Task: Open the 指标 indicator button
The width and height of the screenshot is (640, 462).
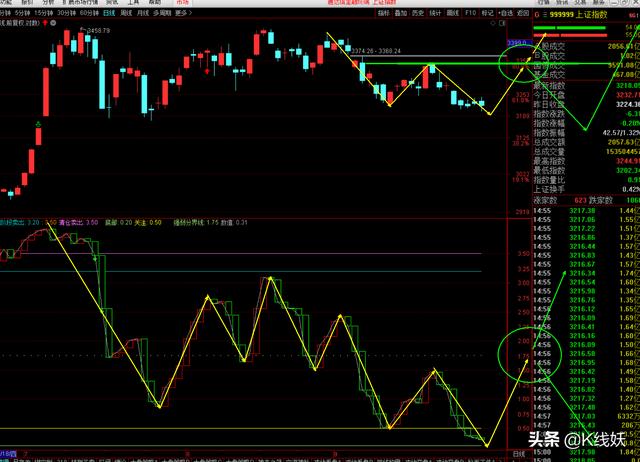Action: click(x=384, y=13)
